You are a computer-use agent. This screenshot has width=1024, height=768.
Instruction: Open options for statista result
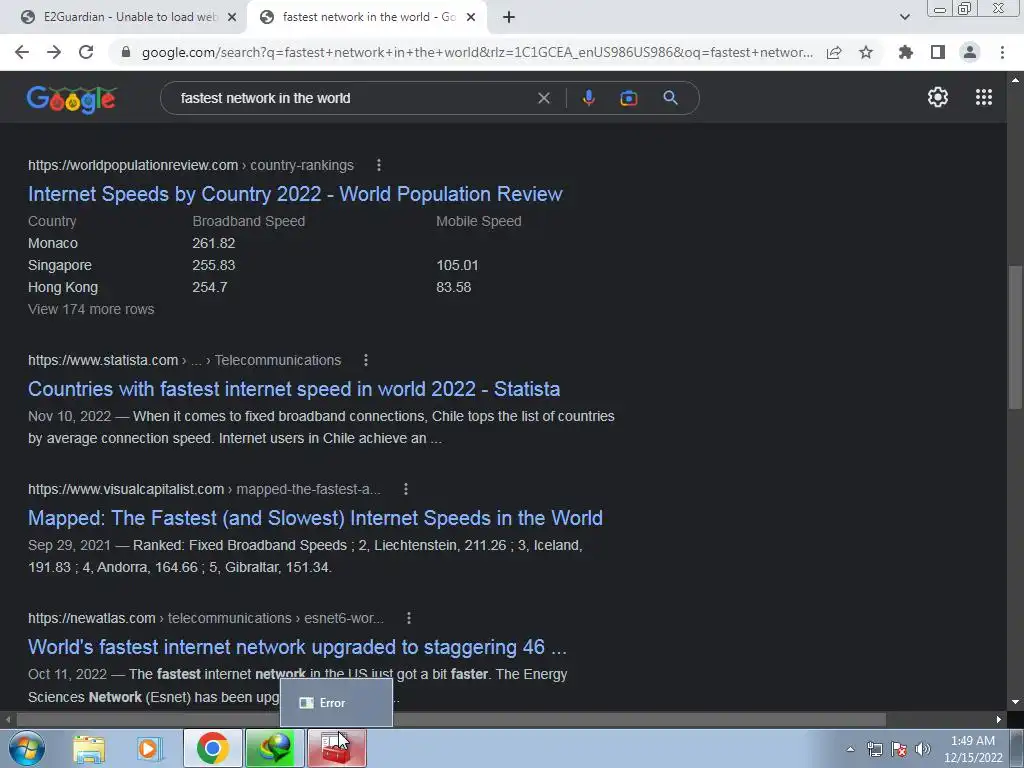[366, 360]
